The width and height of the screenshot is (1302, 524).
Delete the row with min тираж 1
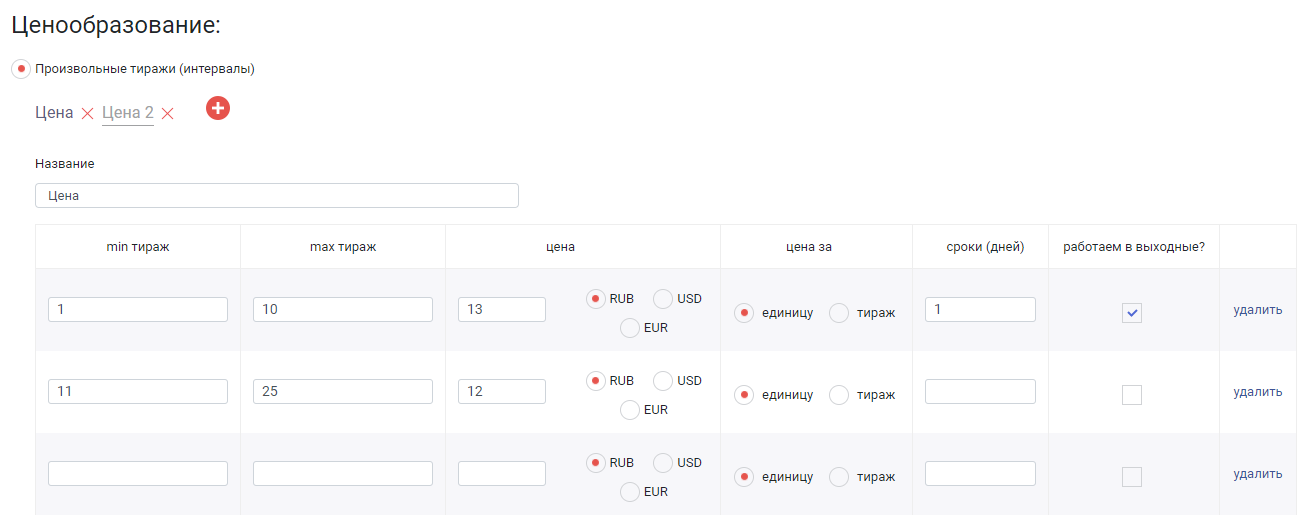pos(1258,310)
